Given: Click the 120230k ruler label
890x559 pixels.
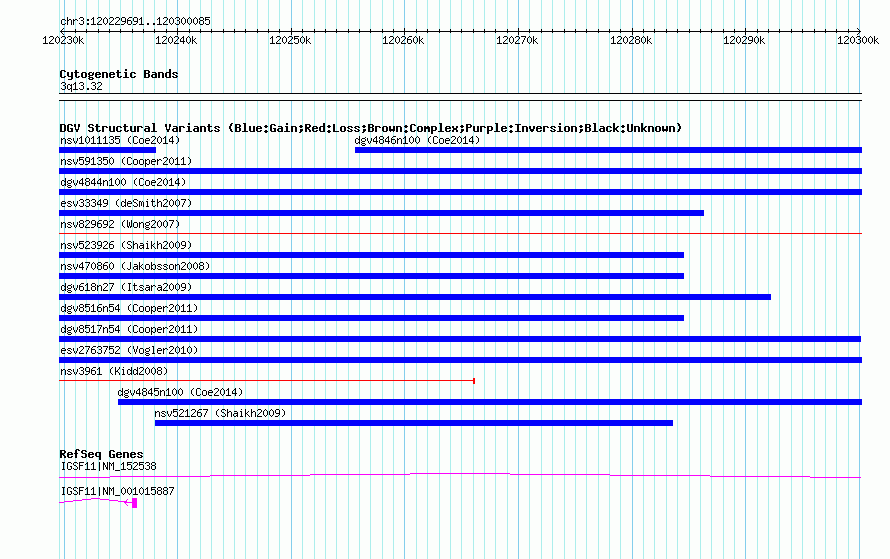Looking at the screenshot, I should (x=63, y=40).
